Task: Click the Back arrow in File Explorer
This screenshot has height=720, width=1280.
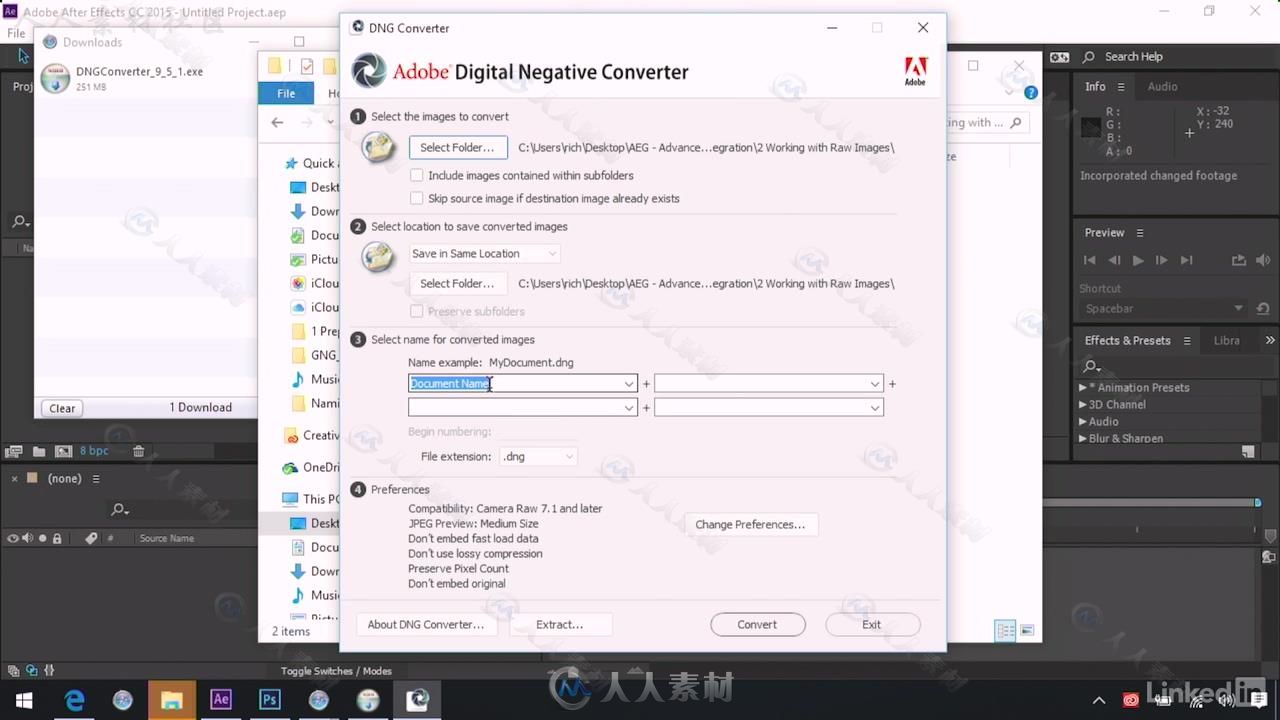Action: coord(277,122)
